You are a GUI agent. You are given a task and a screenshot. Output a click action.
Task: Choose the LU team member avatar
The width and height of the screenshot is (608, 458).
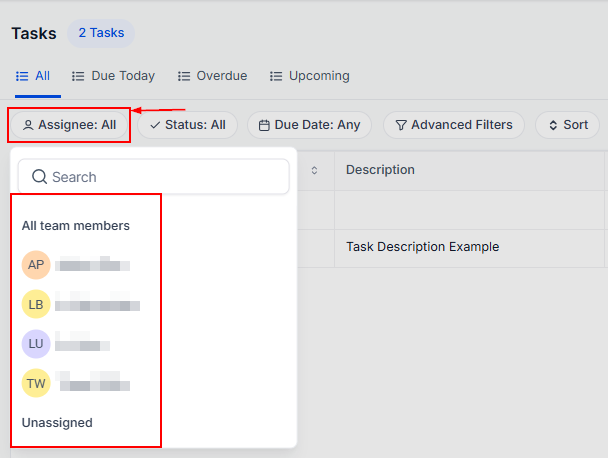point(36,344)
